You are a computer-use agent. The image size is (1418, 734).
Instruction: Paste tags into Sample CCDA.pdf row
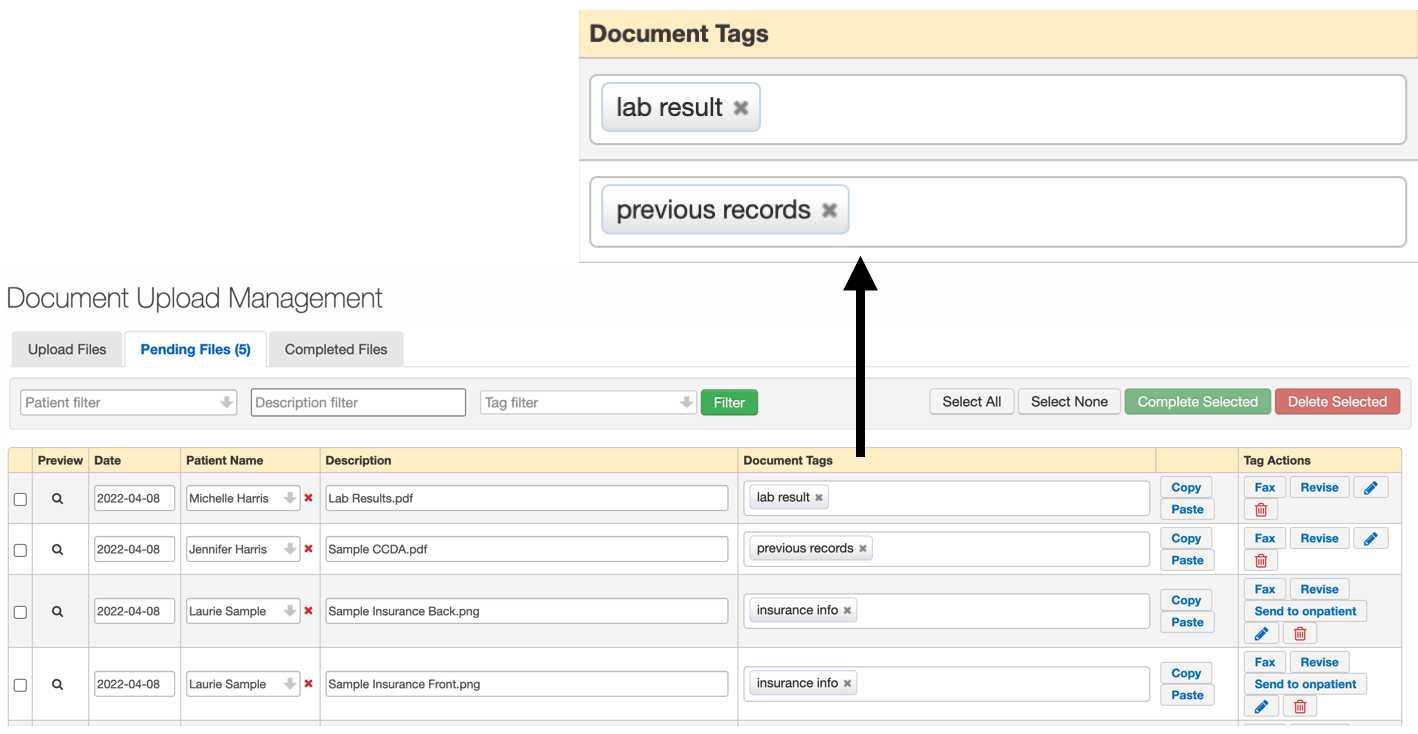(1187, 560)
